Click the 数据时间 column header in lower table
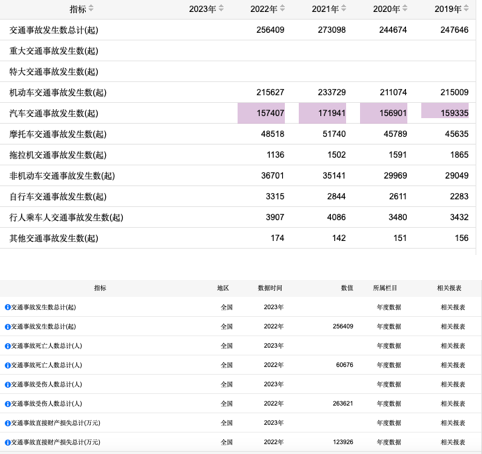482x454 pixels. pyautogui.click(x=270, y=288)
